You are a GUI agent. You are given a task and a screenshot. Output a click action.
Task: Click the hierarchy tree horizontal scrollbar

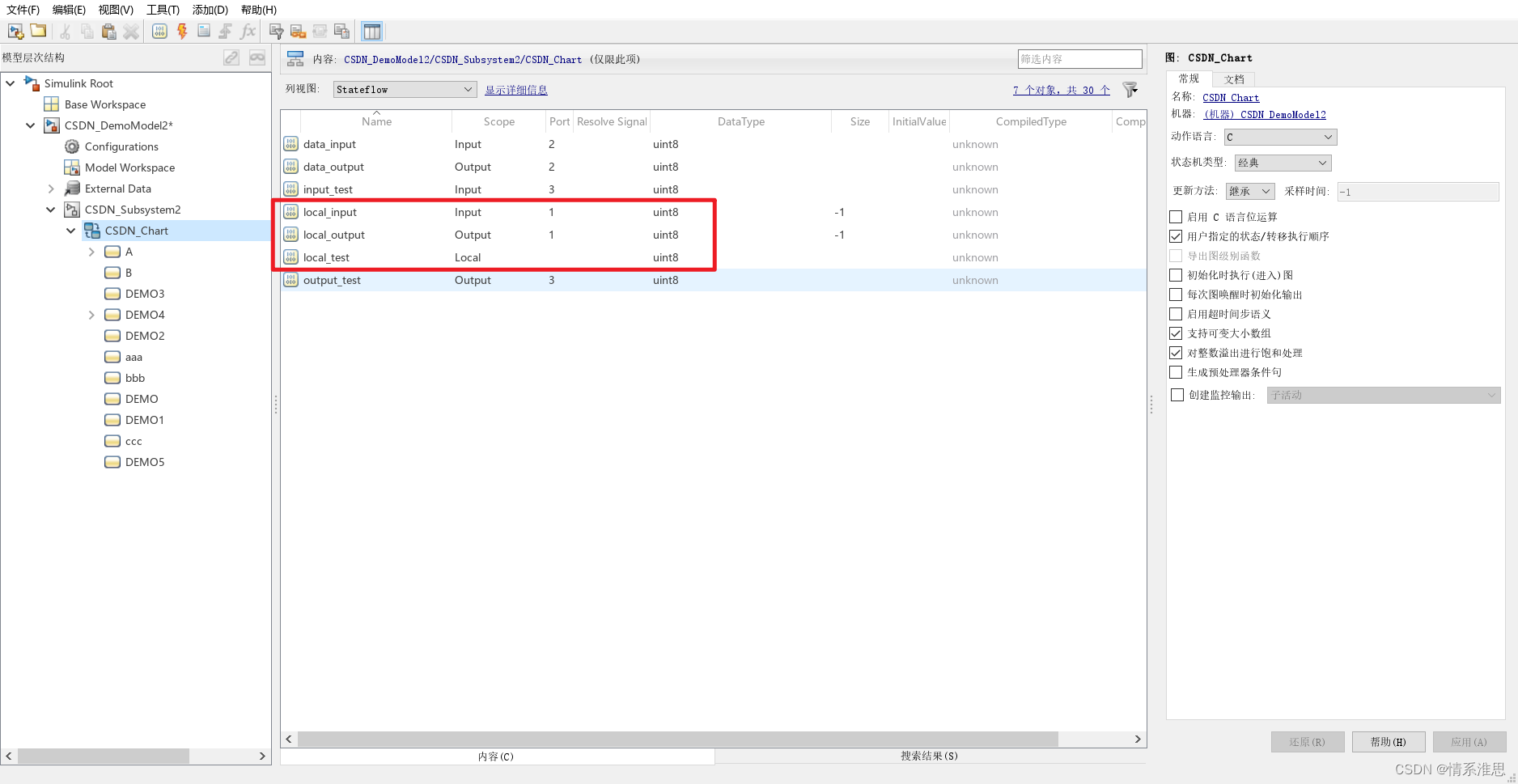[x=104, y=756]
